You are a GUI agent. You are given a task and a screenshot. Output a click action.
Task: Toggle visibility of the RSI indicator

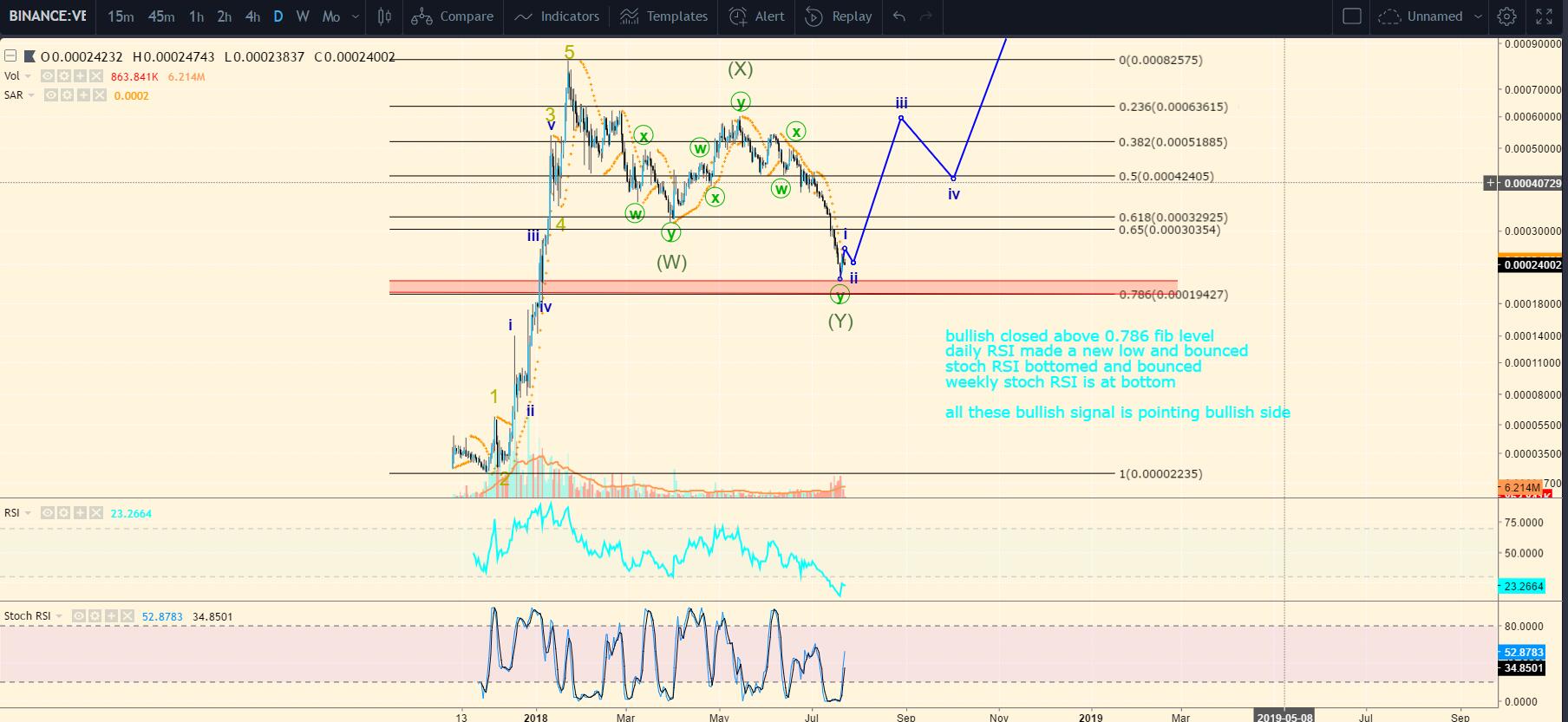pos(48,513)
